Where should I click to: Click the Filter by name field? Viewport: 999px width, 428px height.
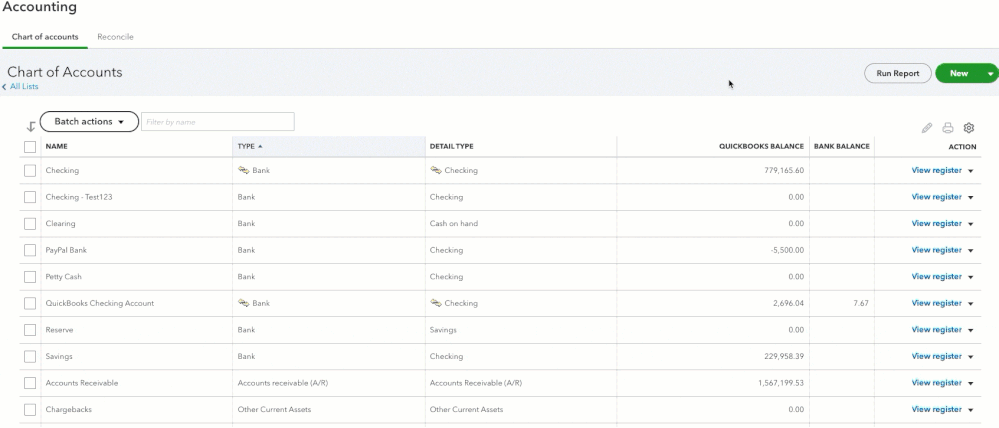click(218, 122)
